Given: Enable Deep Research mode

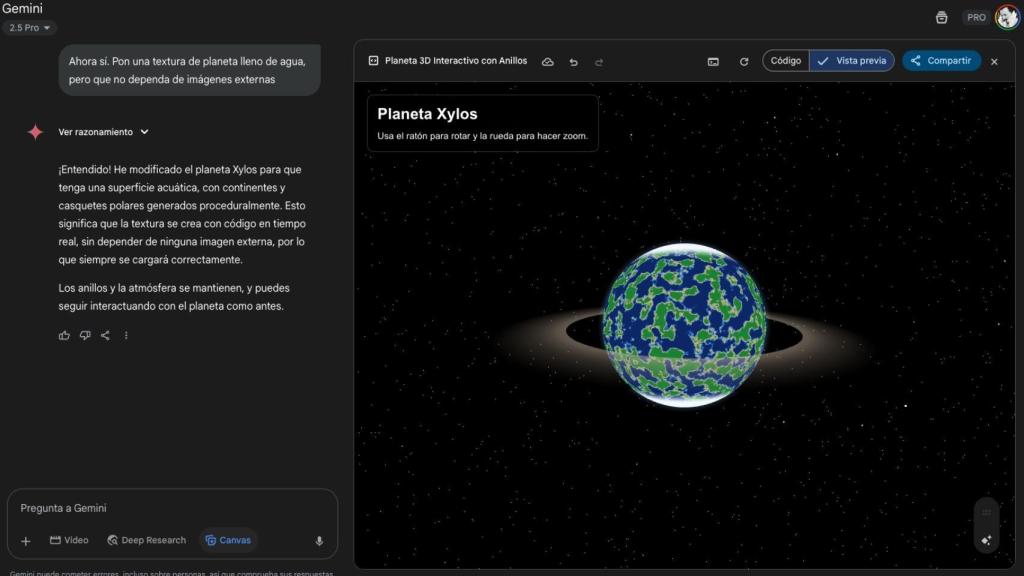Looking at the screenshot, I should point(146,540).
